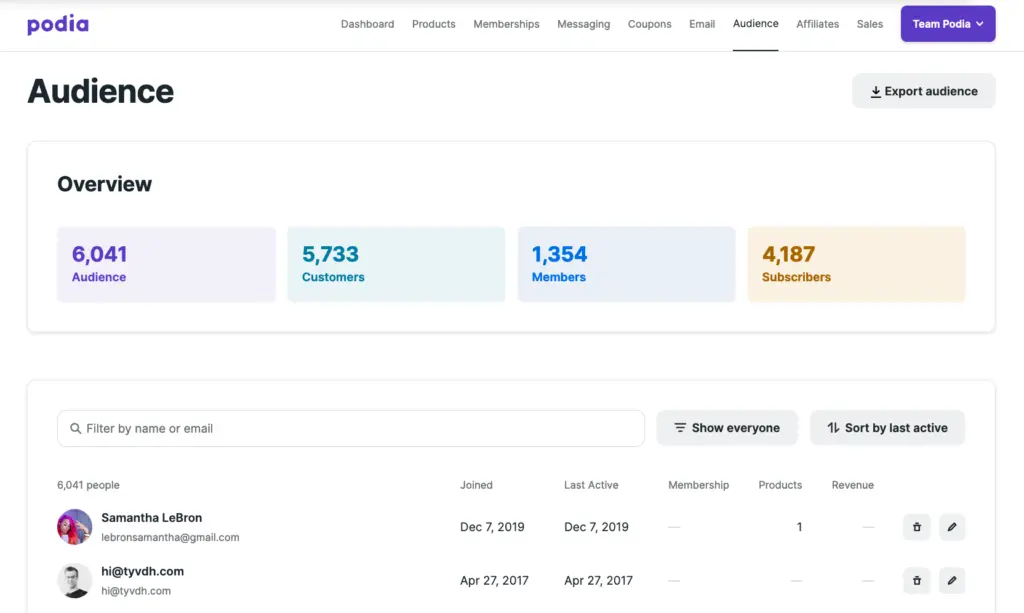Open the Team Podia dropdown

click(947, 24)
